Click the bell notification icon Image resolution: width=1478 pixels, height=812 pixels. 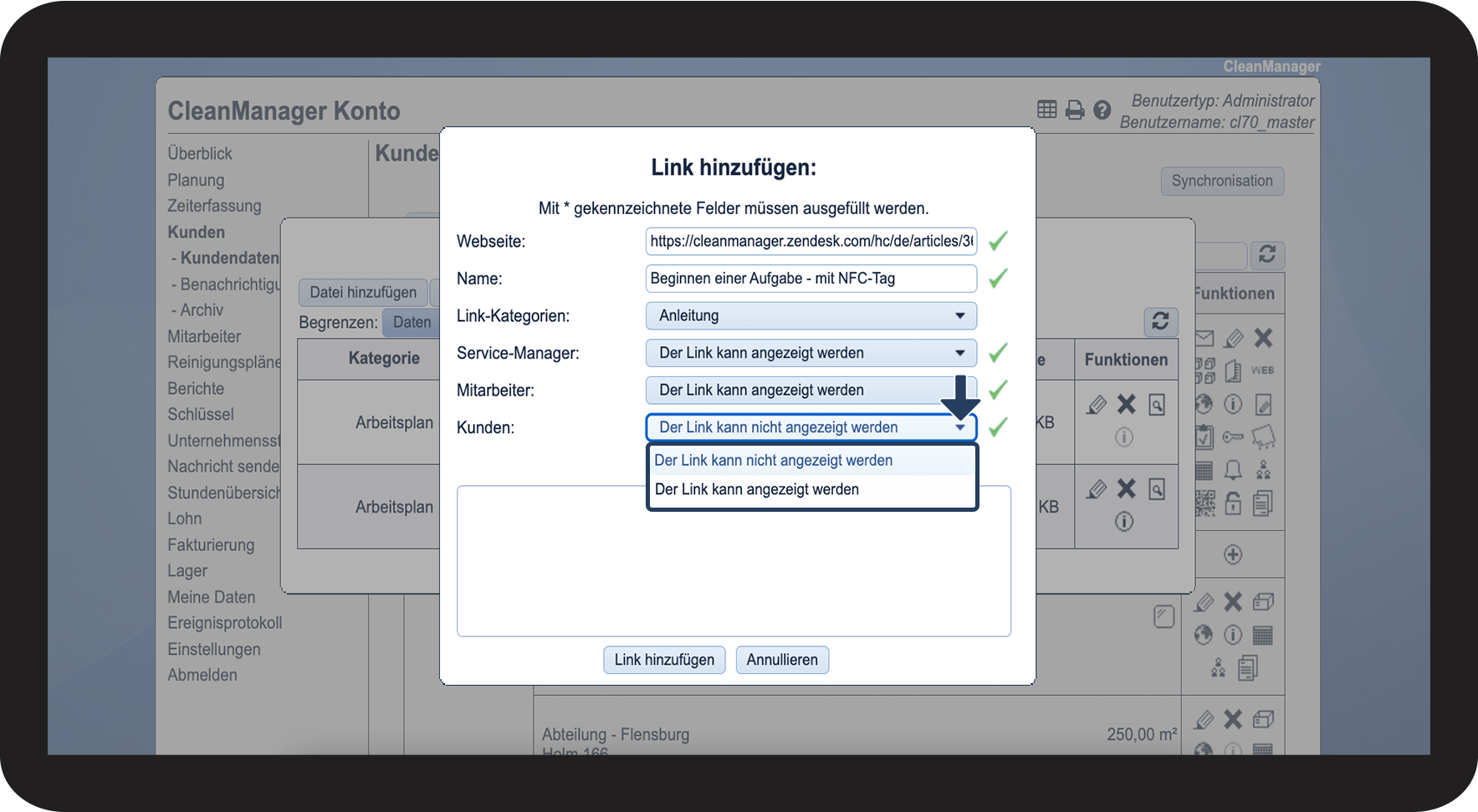pyautogui.click(x=1233, y=470)
